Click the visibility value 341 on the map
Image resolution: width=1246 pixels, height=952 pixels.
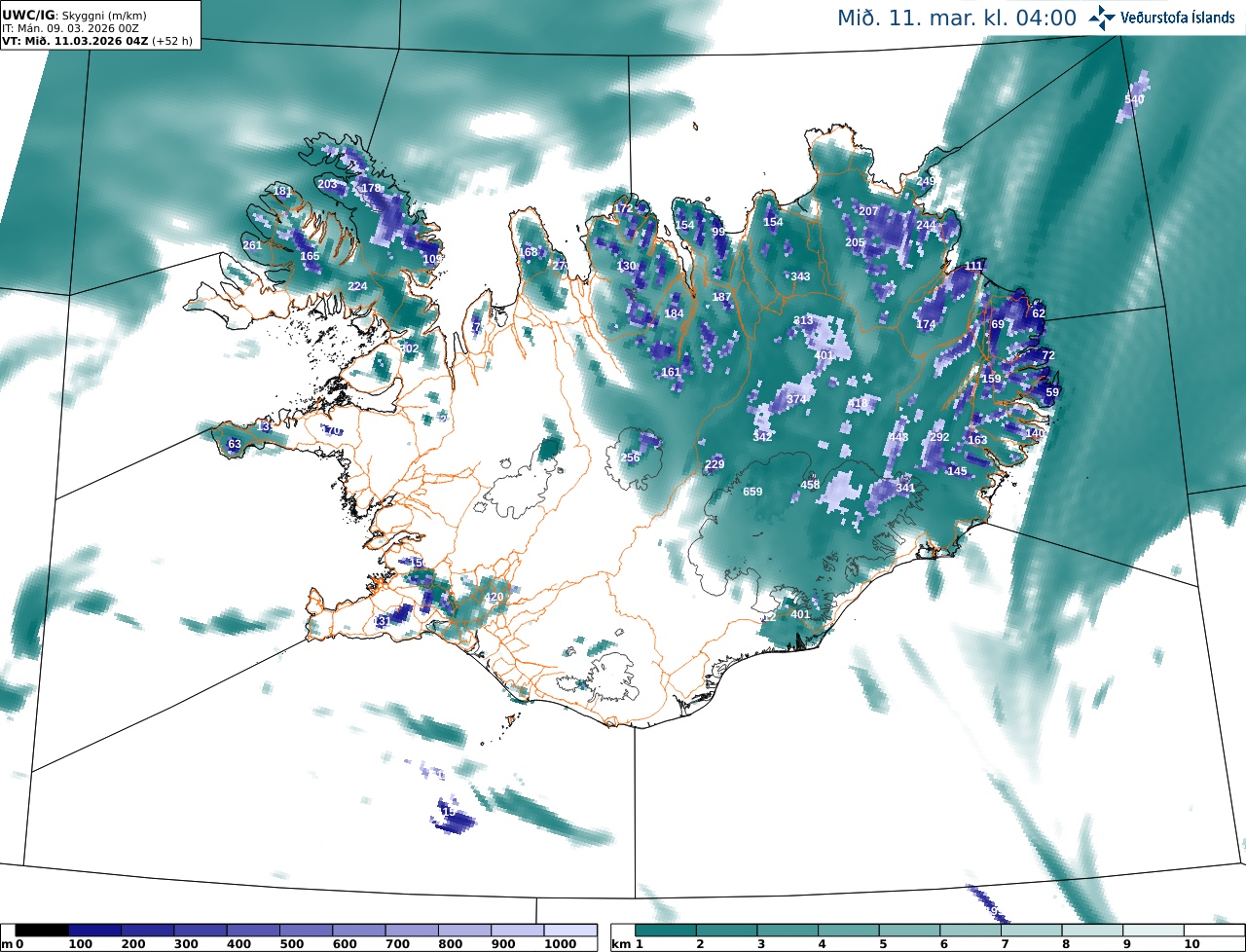904,488
